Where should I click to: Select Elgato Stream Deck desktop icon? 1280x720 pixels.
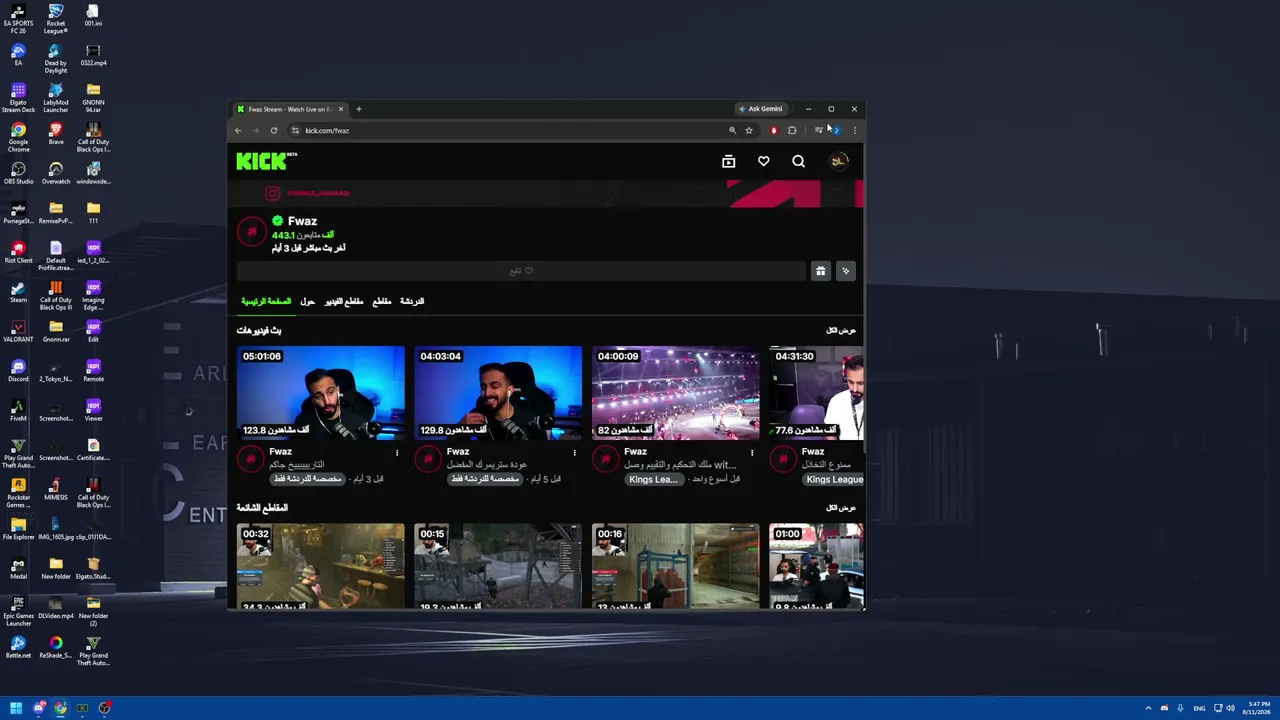[x=18, y=97]
